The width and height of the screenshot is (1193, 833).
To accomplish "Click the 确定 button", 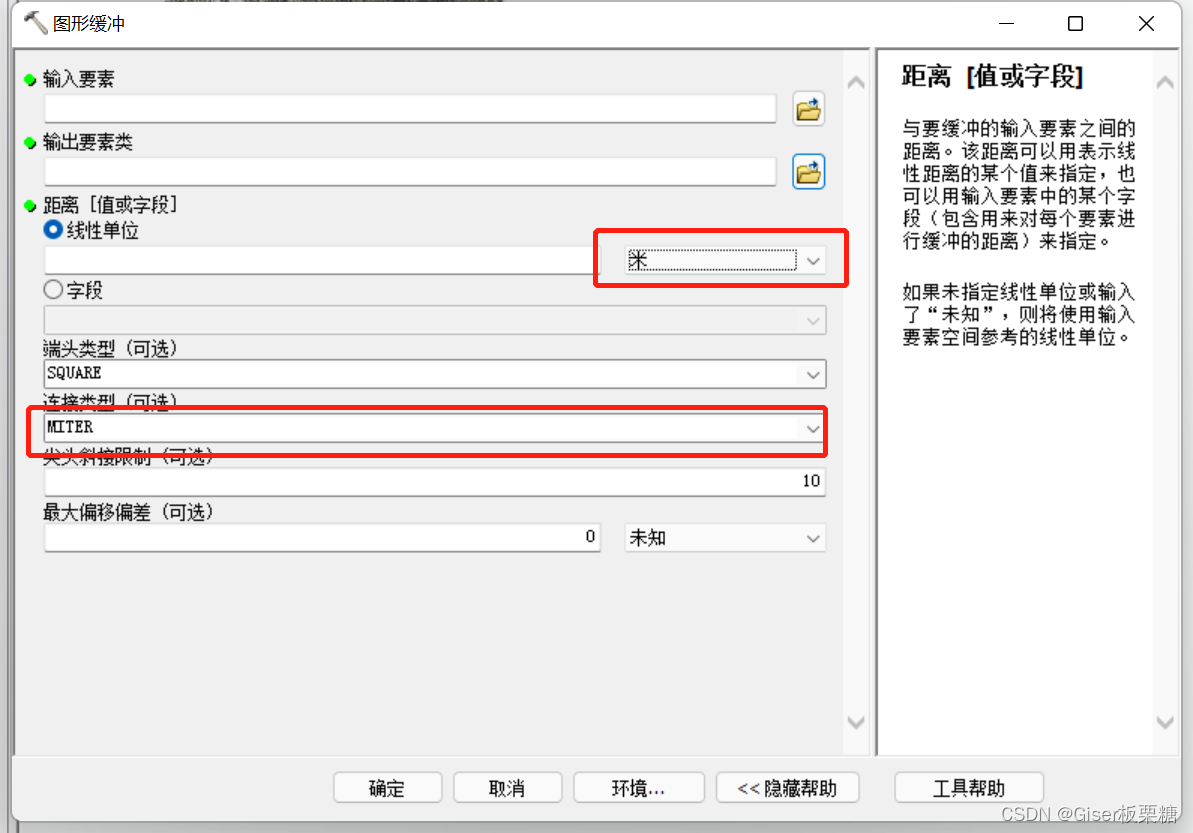I will click(x=387, y=787).
